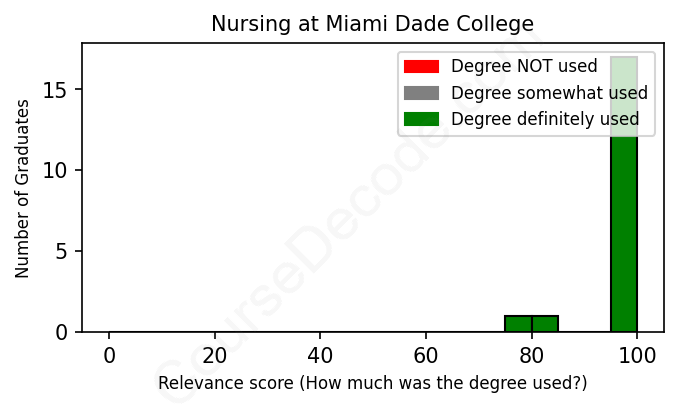Image resolution: width=678 pixels, height=408 pixels.
Task: Click the chart title 'Nursing at Miami Dade College'
Action: coord(372,24)
